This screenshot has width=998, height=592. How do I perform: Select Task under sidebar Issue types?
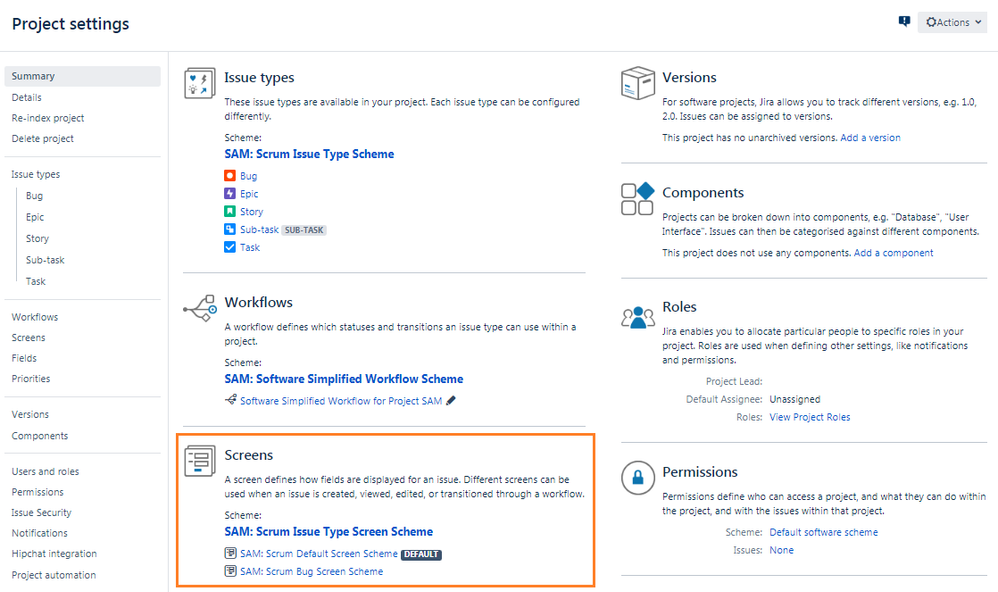[x=36, y=281]
